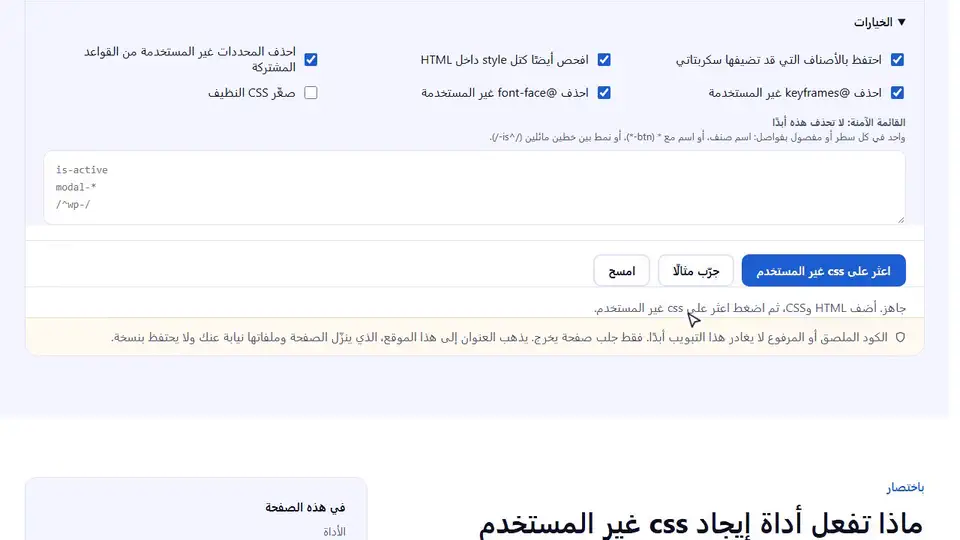Toggle احتفظ بالأصناف التي قد تضيفها سكربتاتي checkbox
The image size is (960, 540).
pos(897,59)
